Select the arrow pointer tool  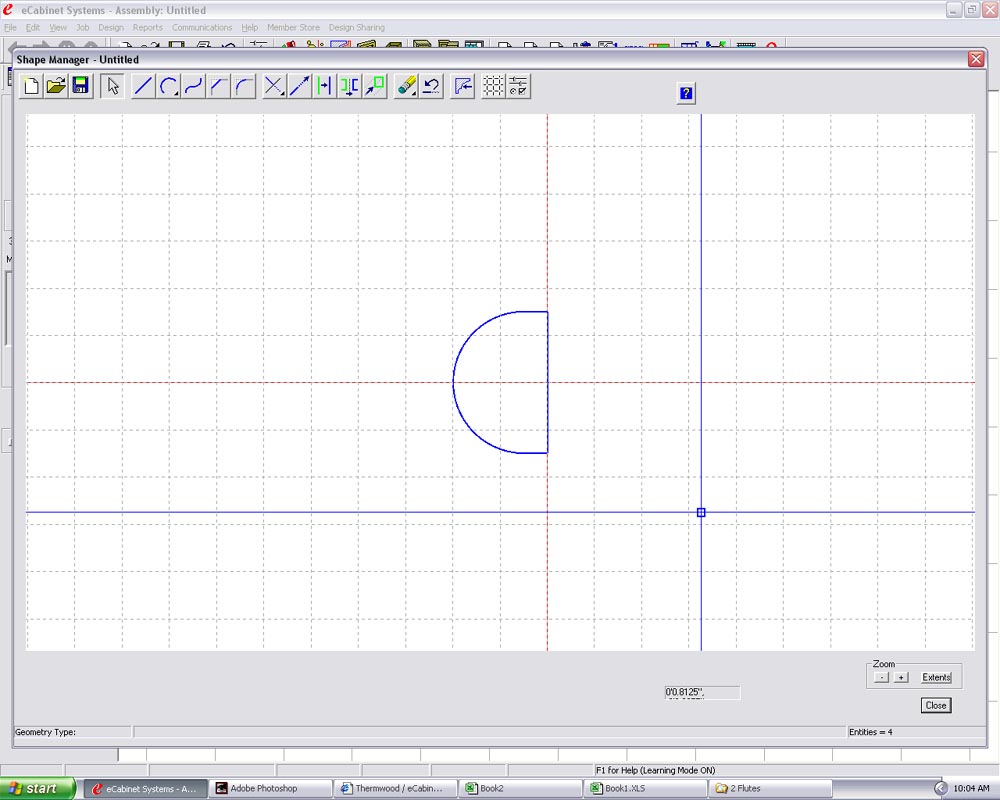point(113,86)
